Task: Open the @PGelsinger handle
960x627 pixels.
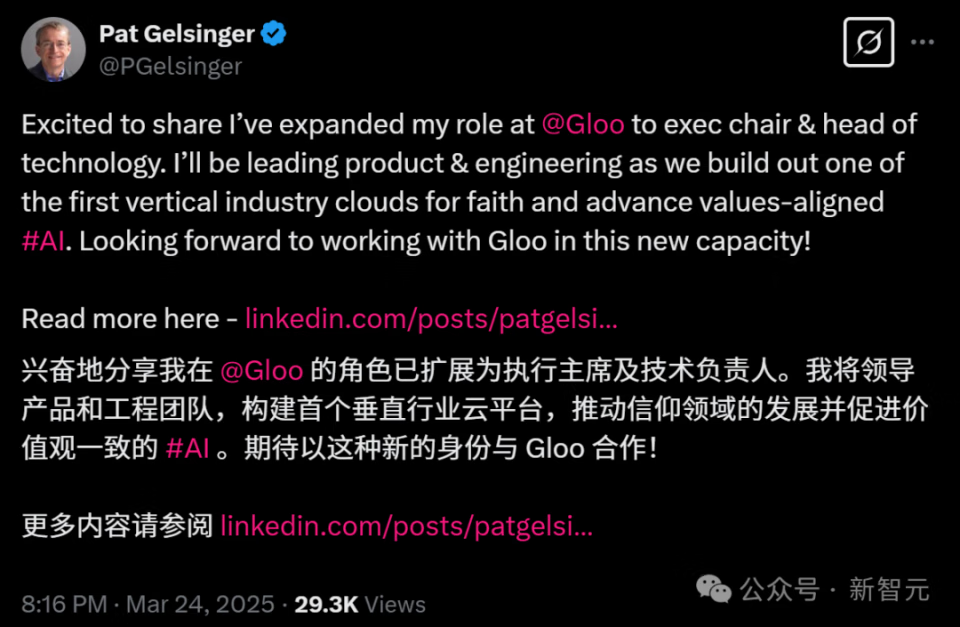Action: pyautogui.click(x=170, y=66)
